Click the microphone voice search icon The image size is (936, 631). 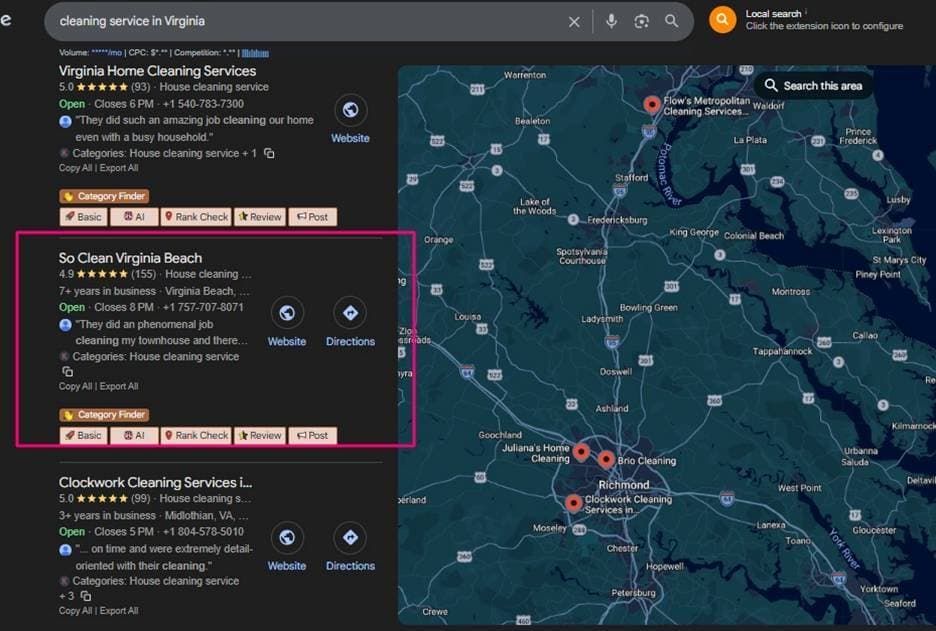[x=611, y=21]
